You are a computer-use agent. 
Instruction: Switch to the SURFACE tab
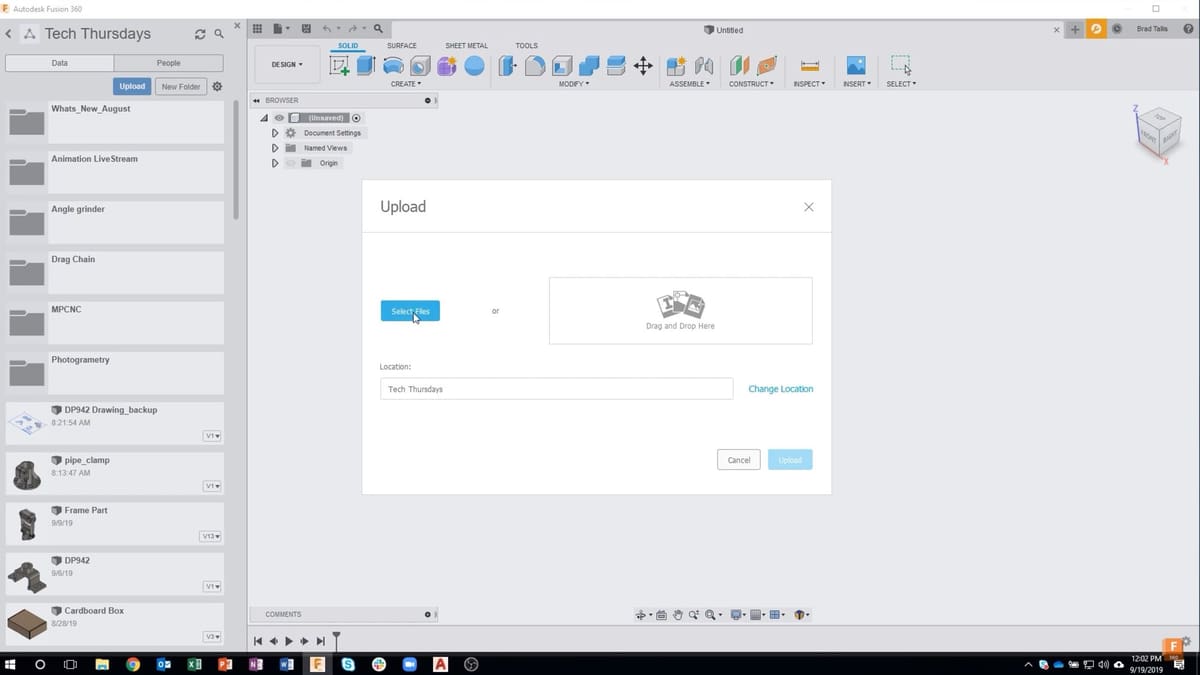coord(402,46)
